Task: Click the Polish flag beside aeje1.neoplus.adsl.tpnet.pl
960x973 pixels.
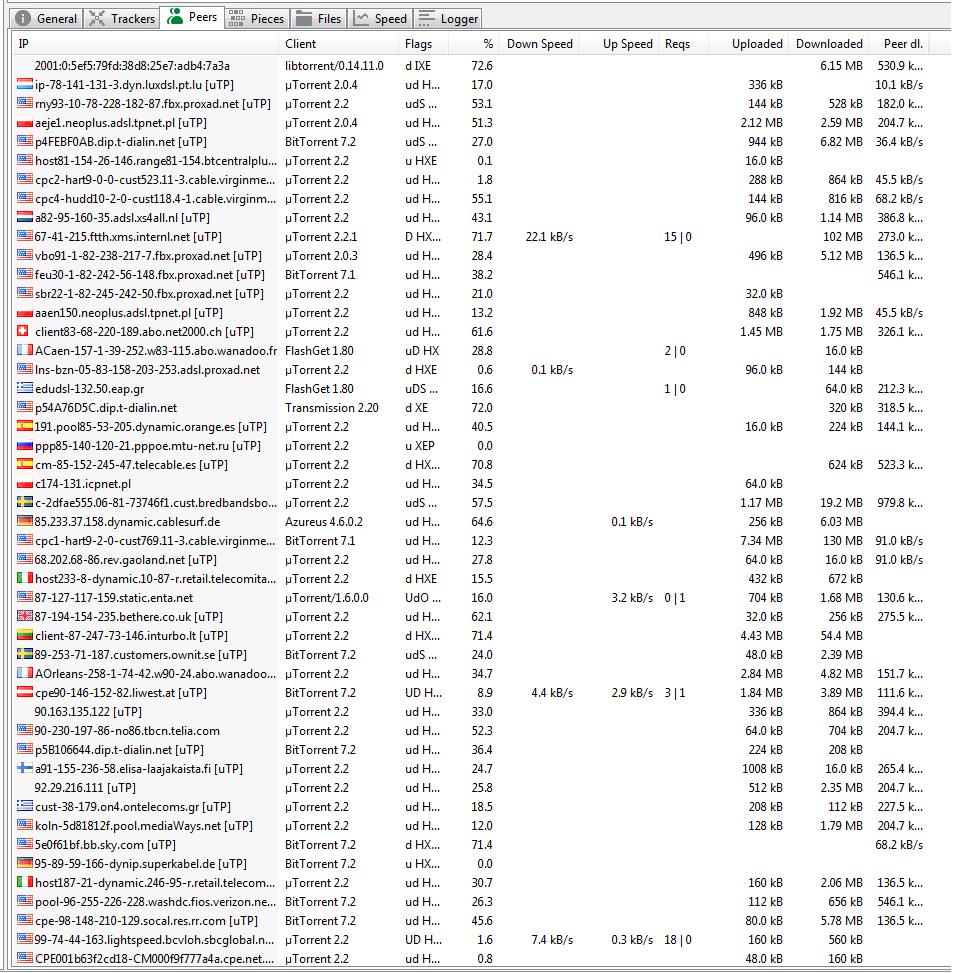Action: click(x=25, y=122)
